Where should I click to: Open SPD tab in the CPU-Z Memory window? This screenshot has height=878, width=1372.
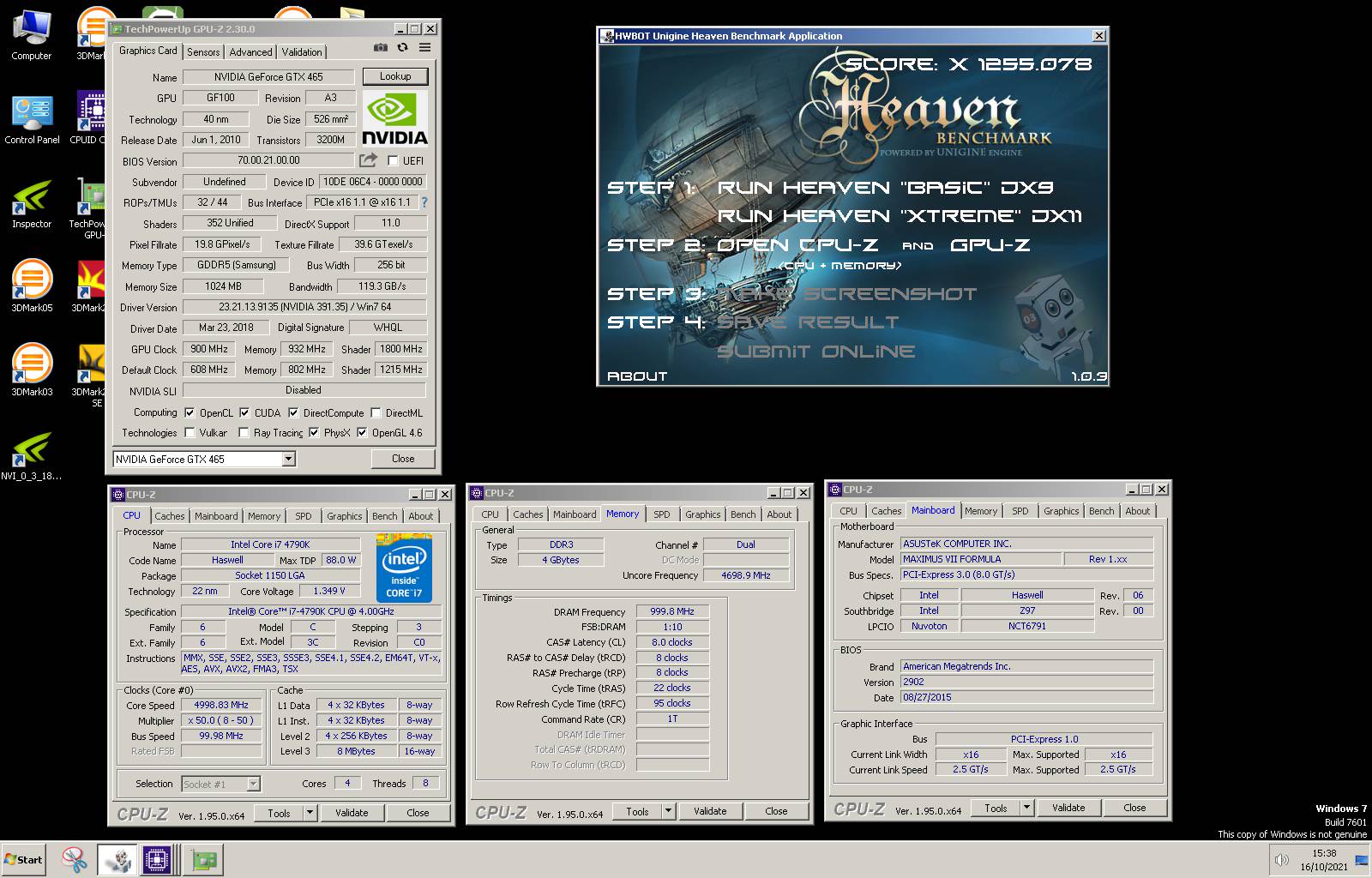pyautogui.click(x=662, y=514)
